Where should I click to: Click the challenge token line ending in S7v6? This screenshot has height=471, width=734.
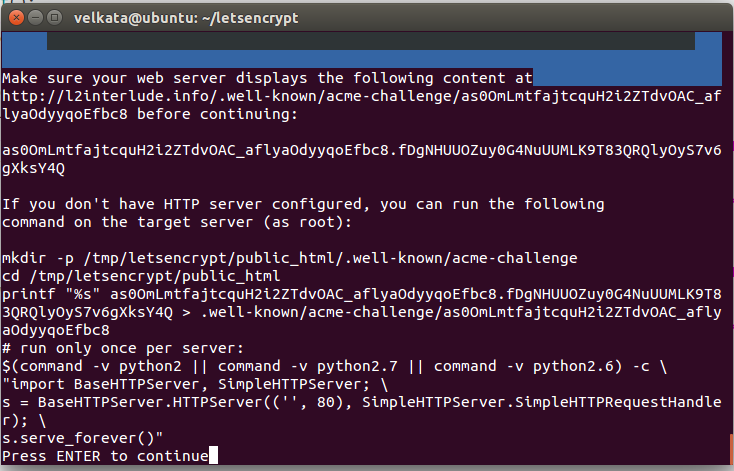pos(361,150)
